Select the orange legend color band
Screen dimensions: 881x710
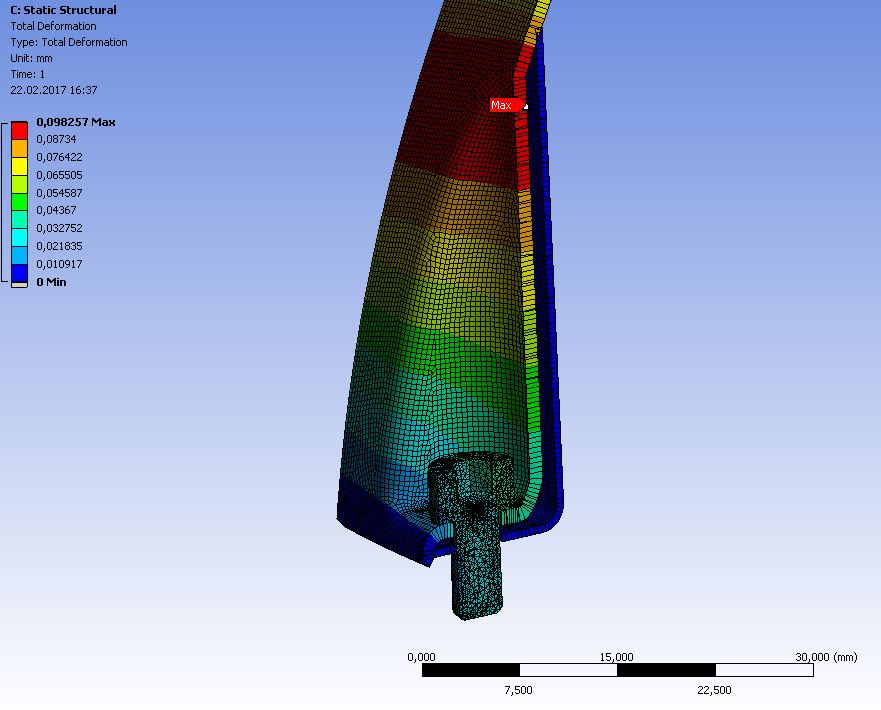click(20, 148)
